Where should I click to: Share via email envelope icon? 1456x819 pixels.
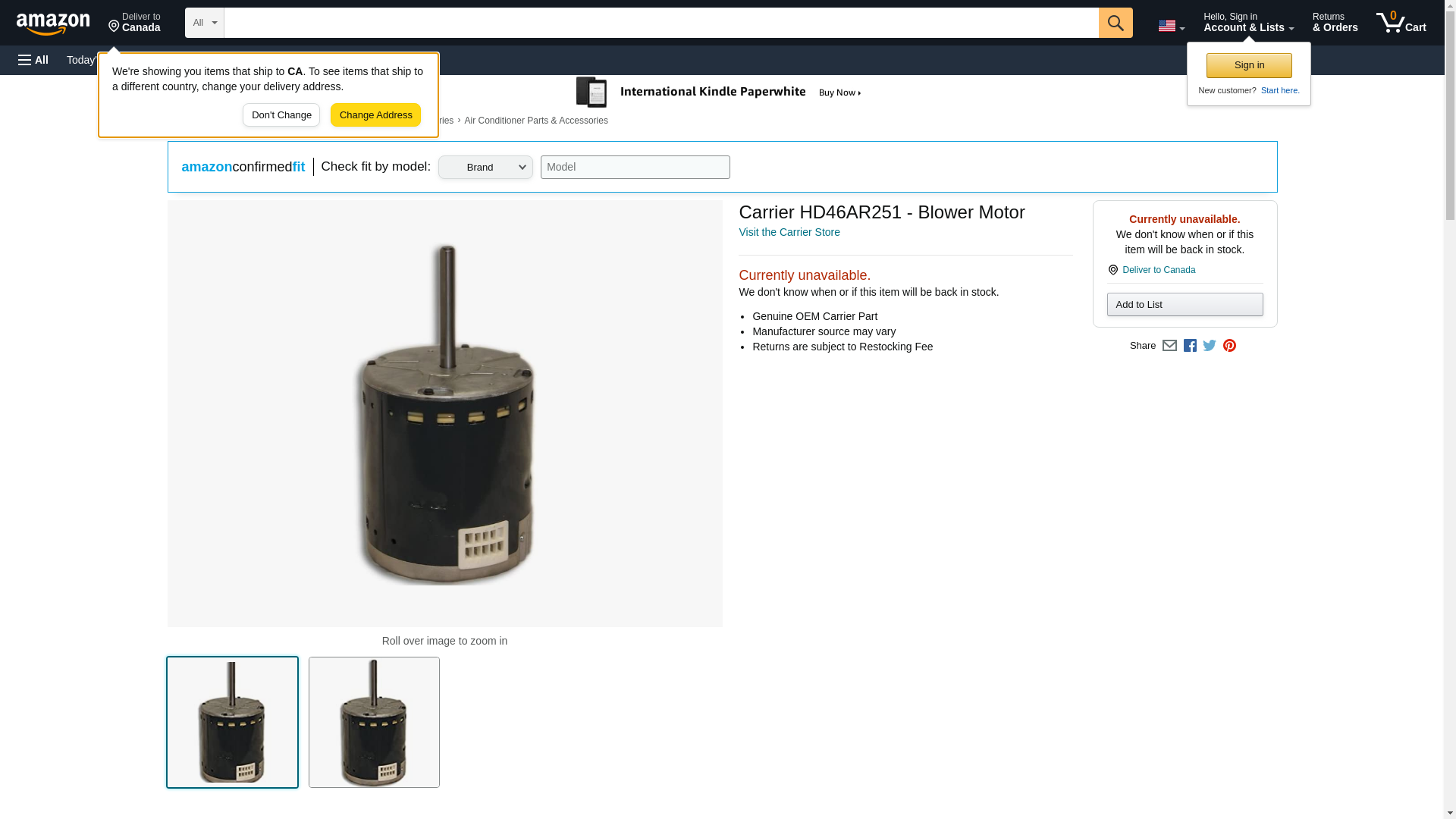coord(1169,346)
